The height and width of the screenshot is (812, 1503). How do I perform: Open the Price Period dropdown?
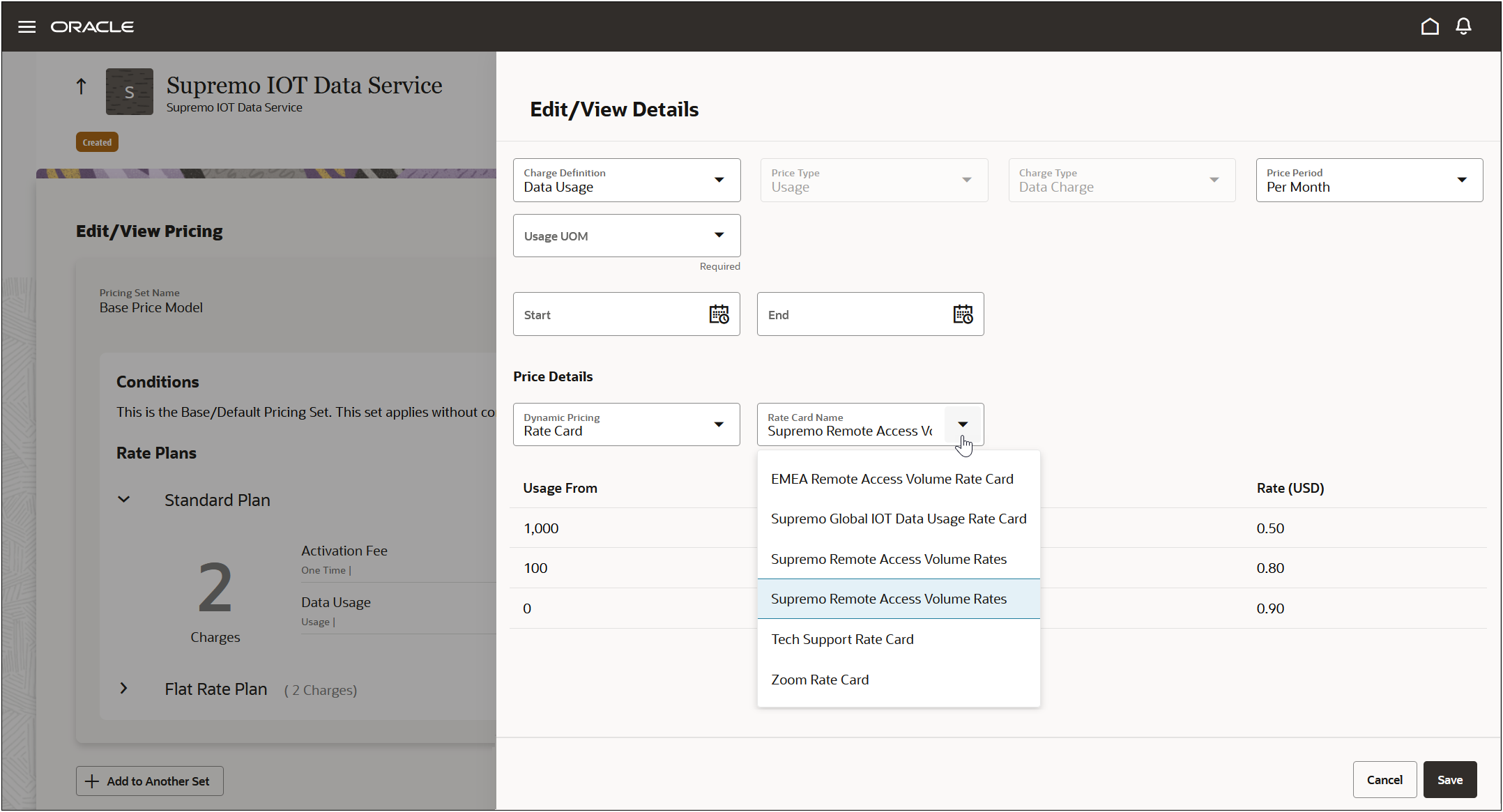1462,180
